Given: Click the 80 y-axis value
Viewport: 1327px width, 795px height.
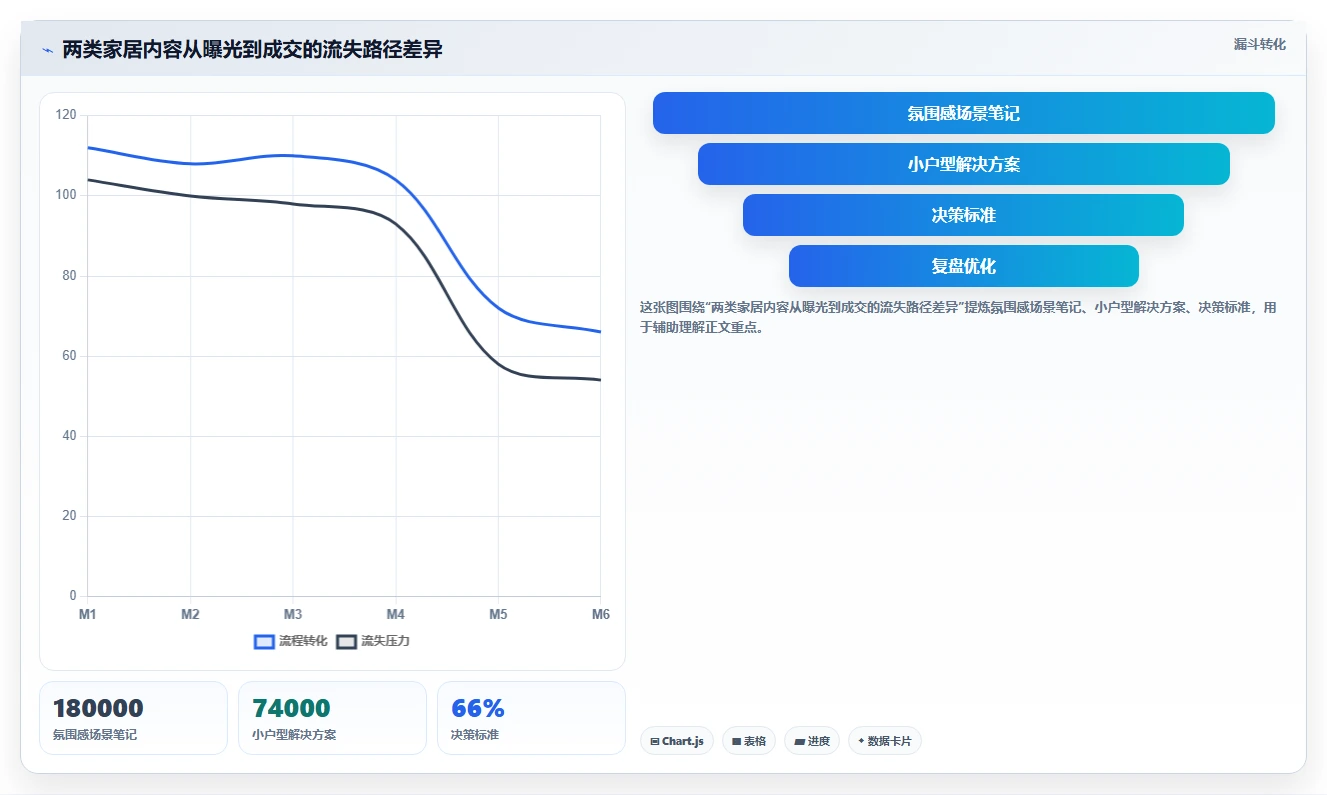Looking at the screenshot, I should point(69,275).
